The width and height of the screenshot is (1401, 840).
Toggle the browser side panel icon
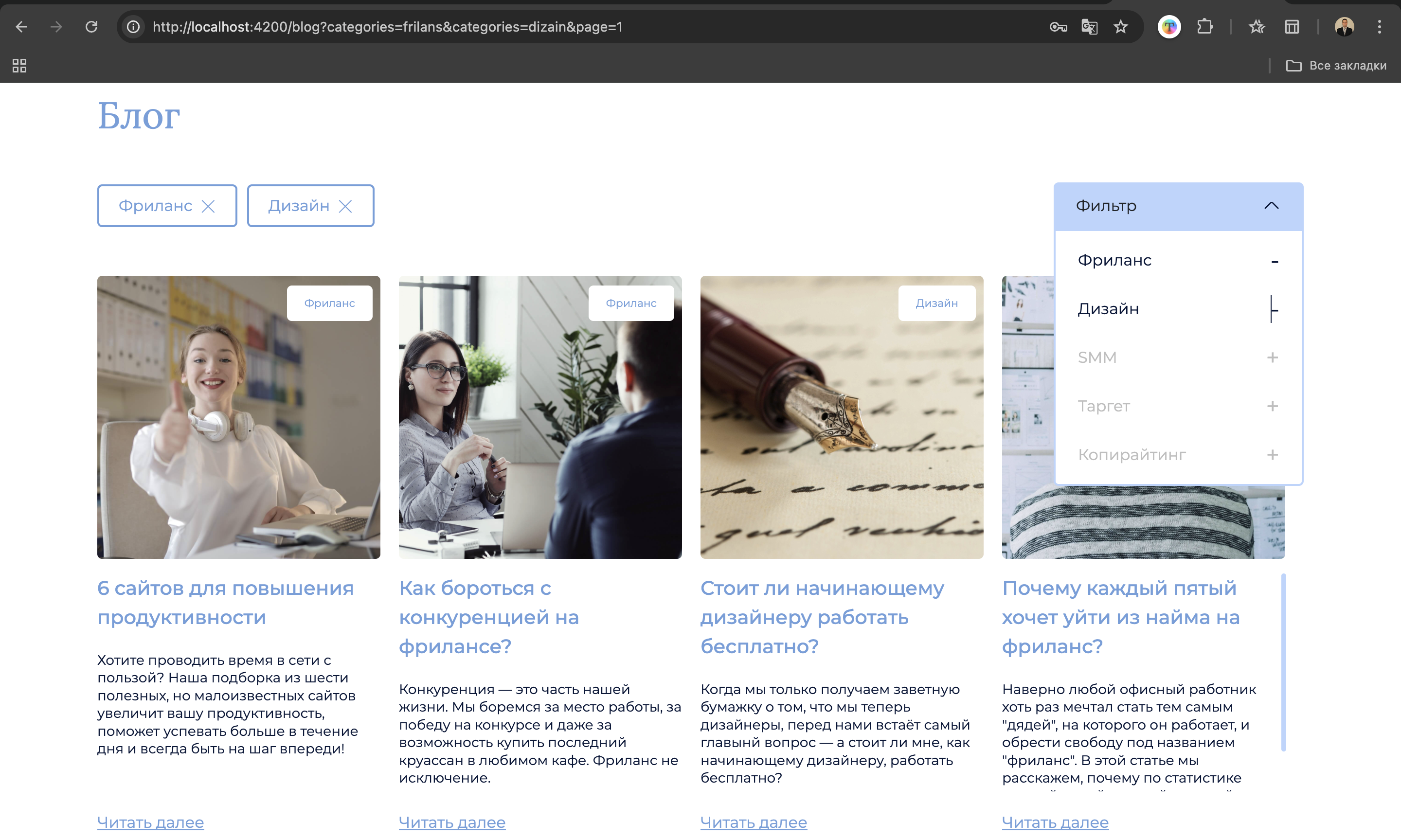click(x=1292, y=27)
